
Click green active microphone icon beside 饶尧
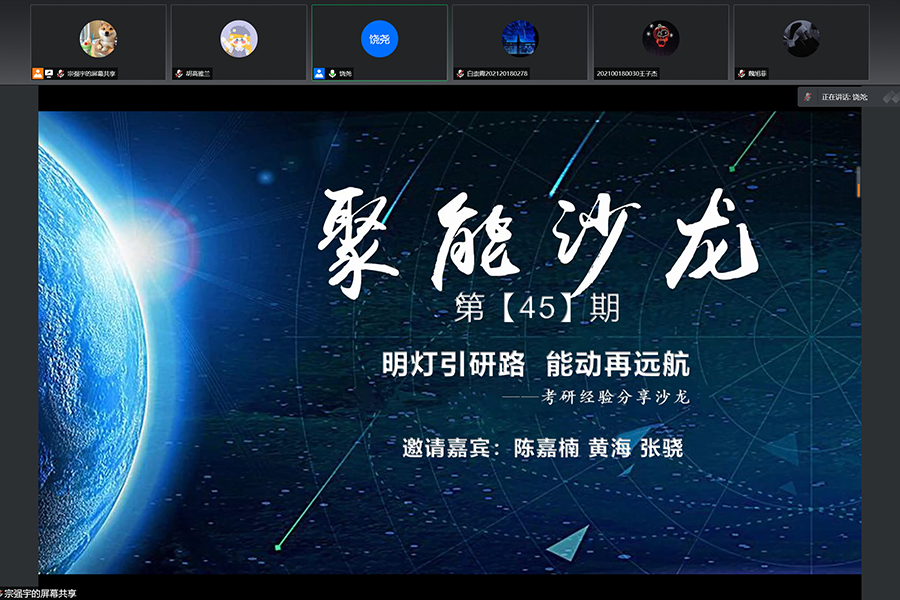point(331,73)
